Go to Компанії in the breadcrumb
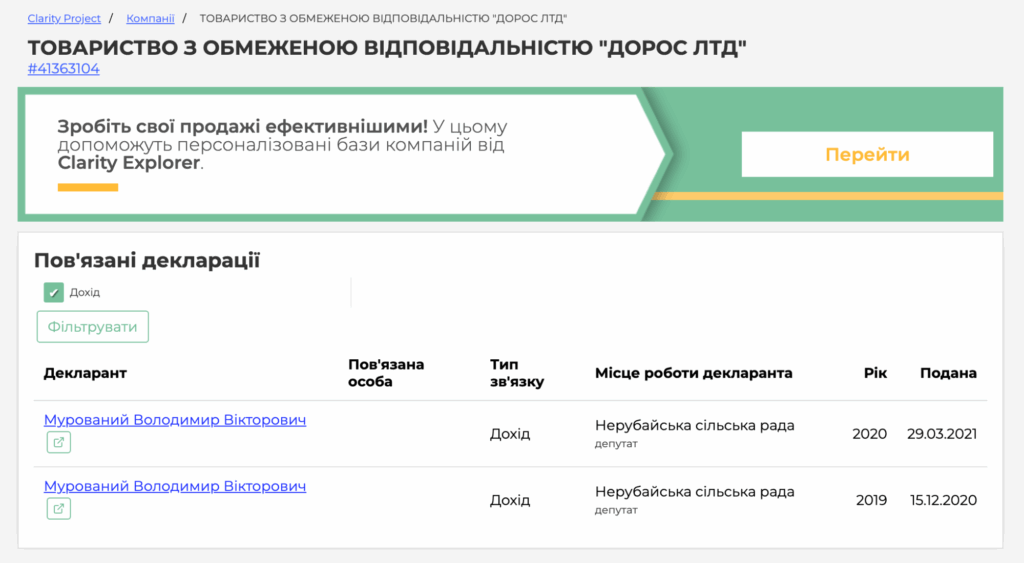The image size is (1024, 563). [x=150, y=19]
